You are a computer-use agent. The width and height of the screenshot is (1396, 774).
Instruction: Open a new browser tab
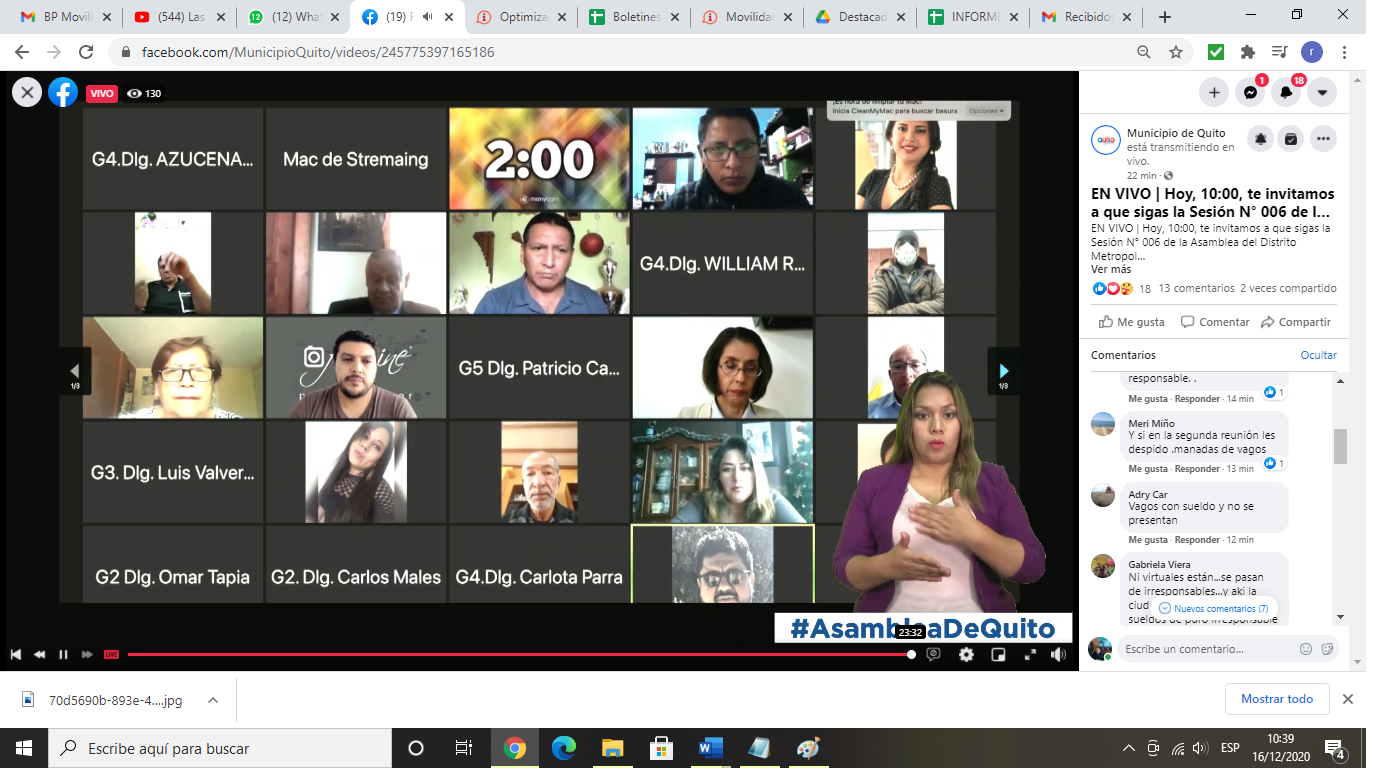tap(1165, 17)
